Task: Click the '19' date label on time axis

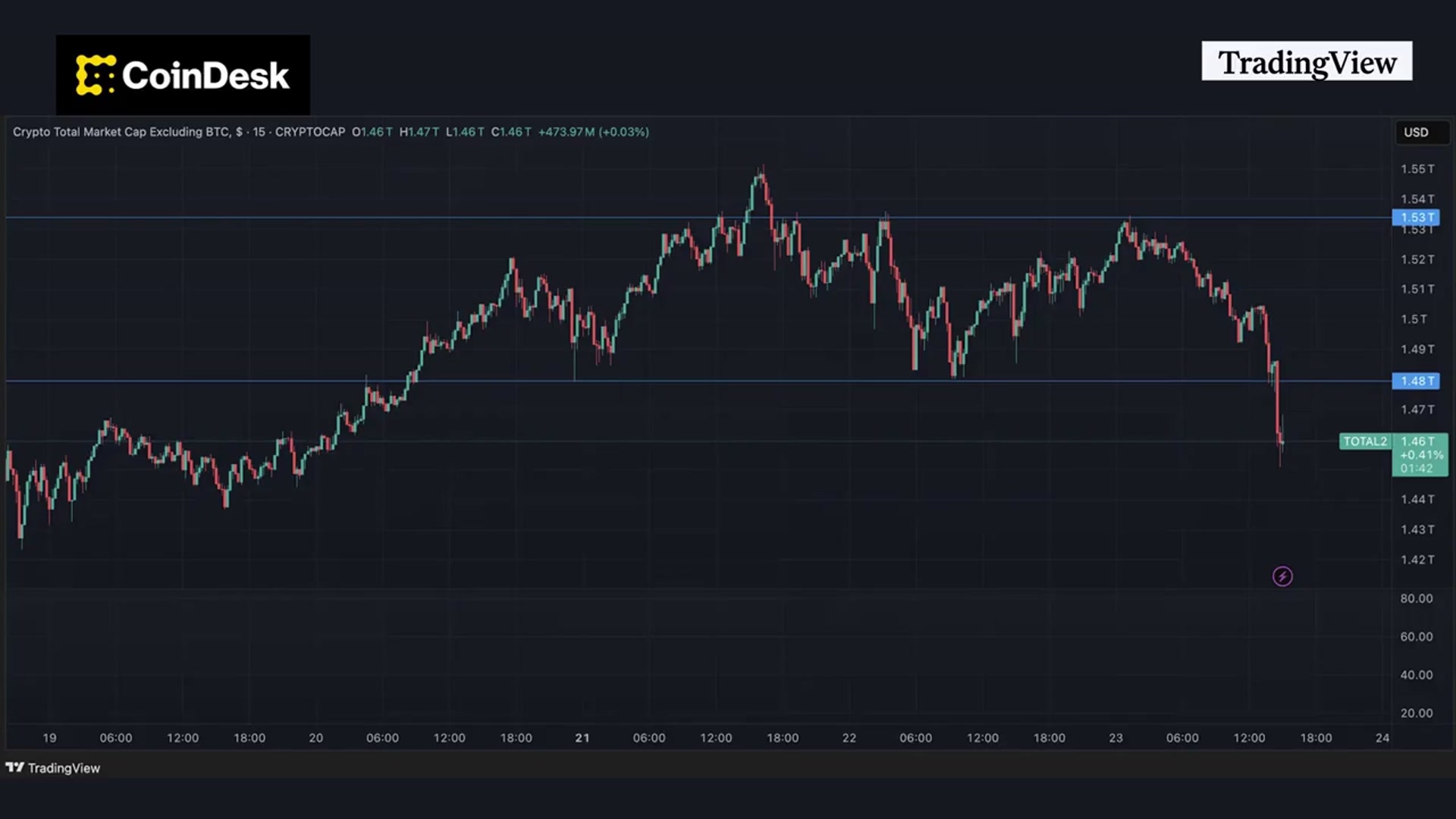Action: click(49, 738)
